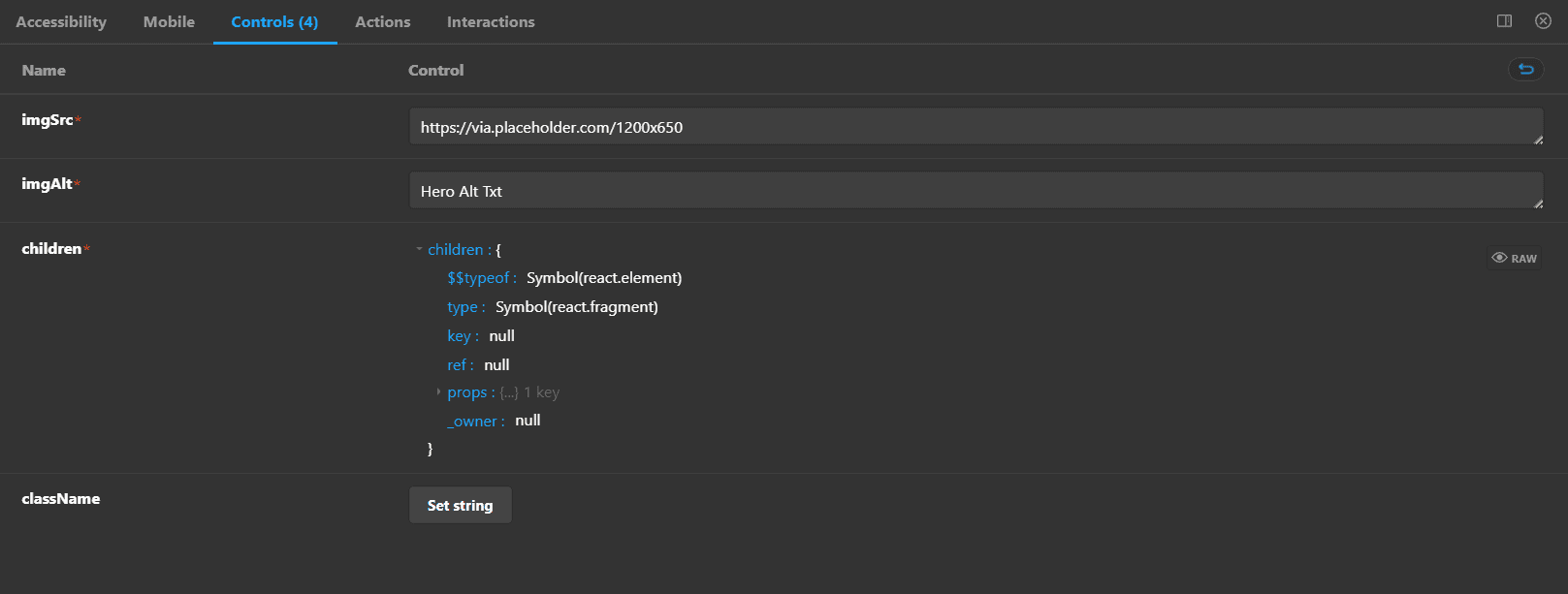Toggle RAW view for children
The width and height of the screenshot is (1568, 594).
coord(1514,258)
